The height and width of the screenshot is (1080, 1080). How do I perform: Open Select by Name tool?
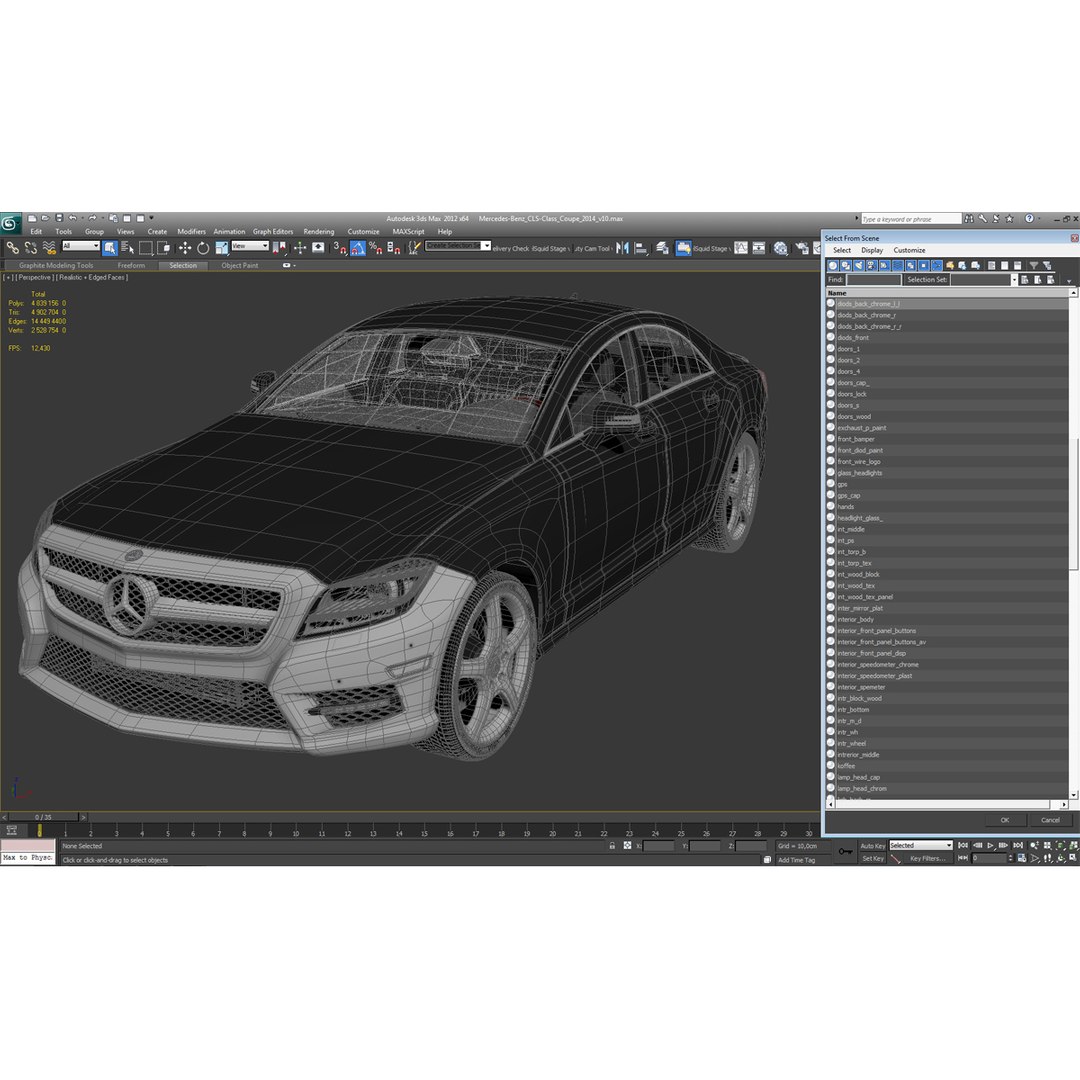[127, 248]
